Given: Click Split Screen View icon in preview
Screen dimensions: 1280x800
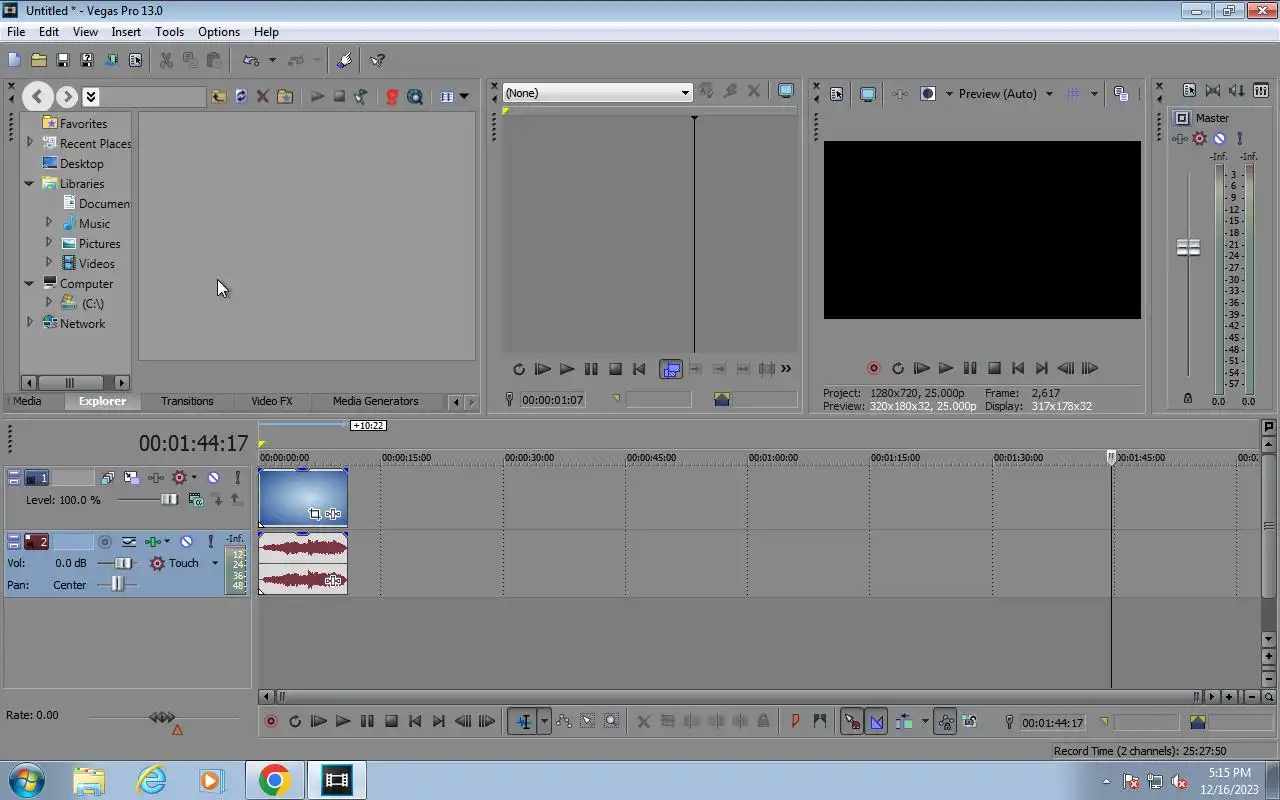Looking at the screenshot, I should [x=927, y=94].
